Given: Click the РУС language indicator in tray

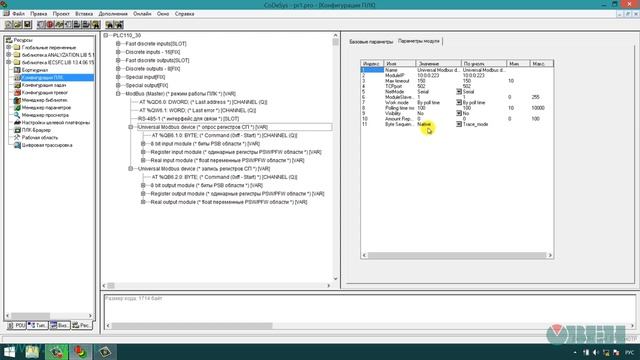Looking at the screenshot, I should [x=629, y=352].
